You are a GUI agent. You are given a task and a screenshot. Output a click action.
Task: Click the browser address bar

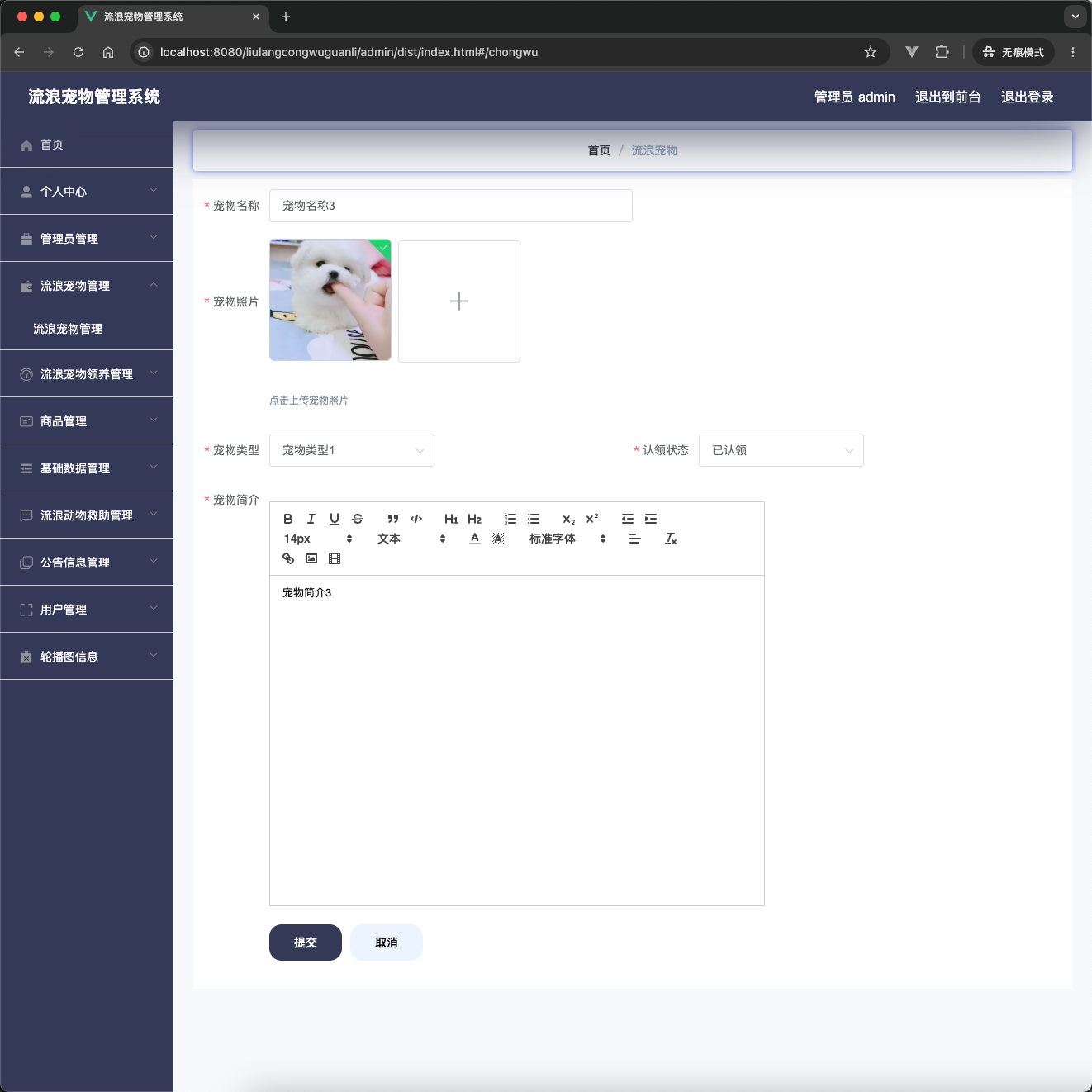508,52
